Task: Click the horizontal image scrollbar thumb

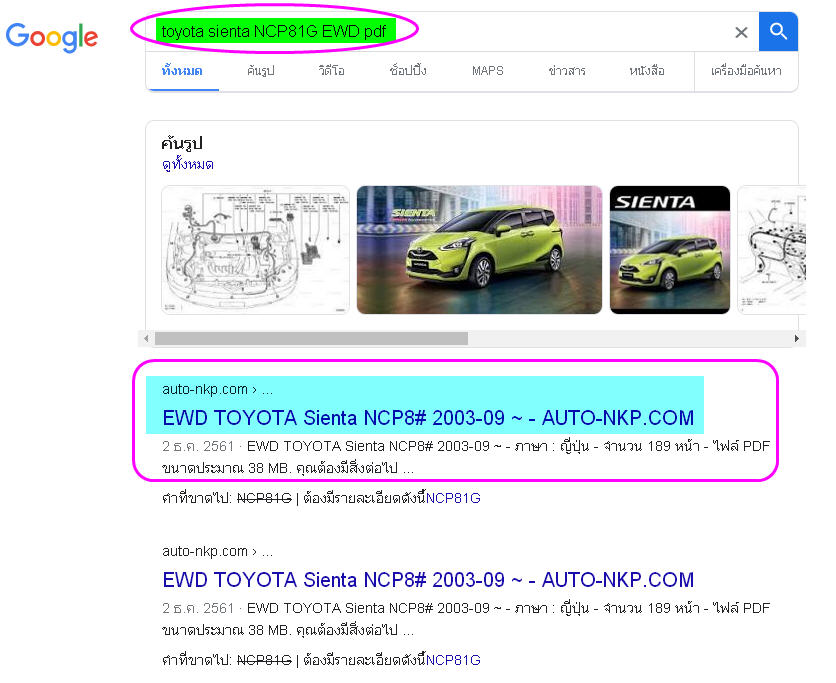Action: pyautogui.click(x=311, y=339)
